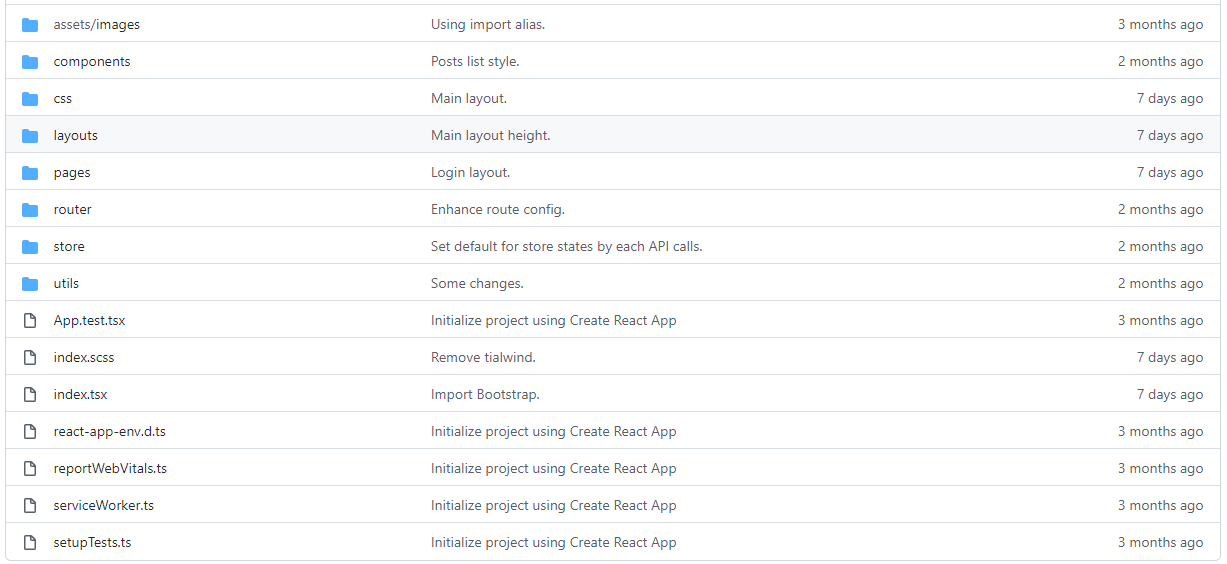Screen dimensions: 1227x564
Task: Open the 'Set default for store states' commit
Action: [x=567, y=246]
